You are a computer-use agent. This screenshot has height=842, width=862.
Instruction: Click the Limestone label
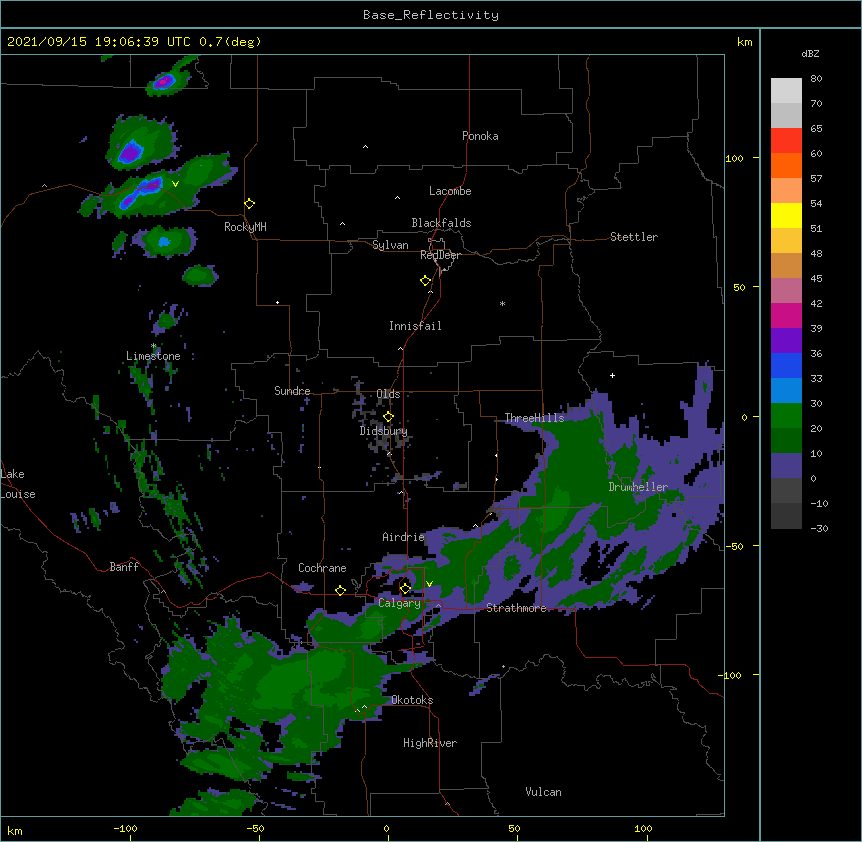[x=153, y=356]
